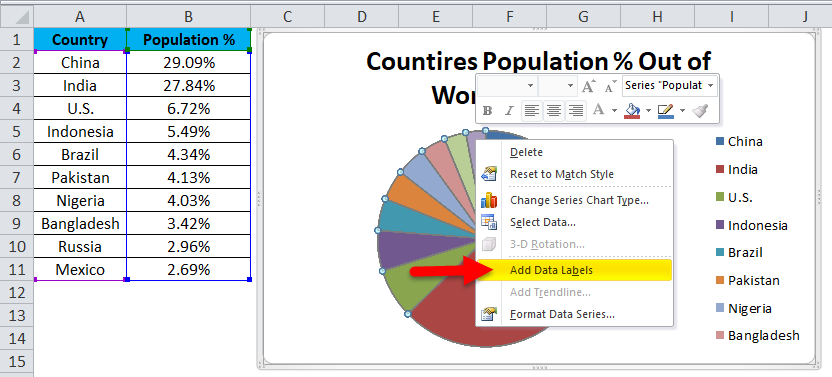
Task: Apply align text right in mini toolbar
Action: click(576, 110)
